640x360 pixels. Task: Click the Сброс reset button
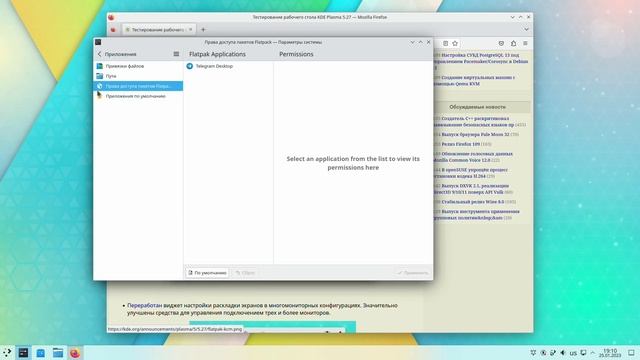[245, 273]
